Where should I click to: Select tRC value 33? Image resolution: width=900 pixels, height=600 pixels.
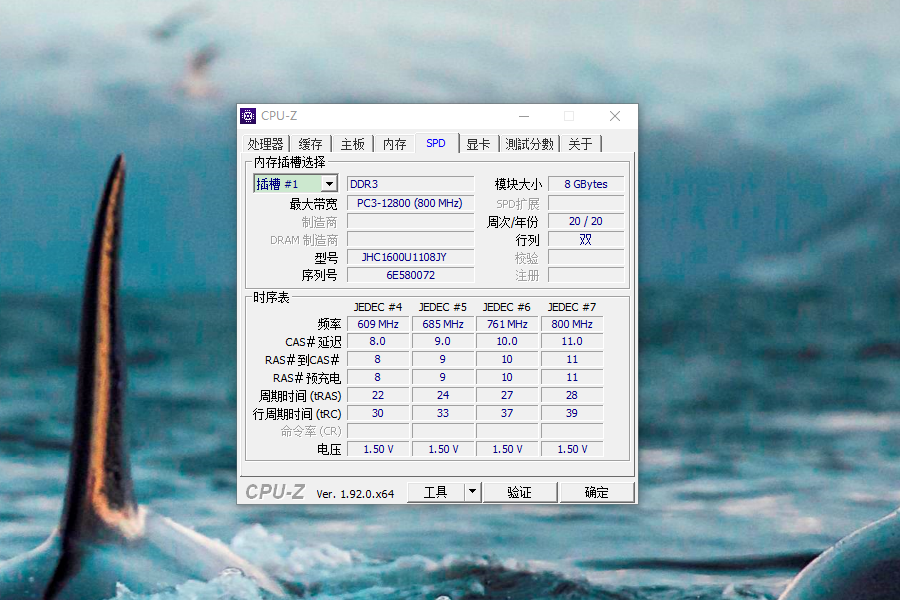click(x=443, y=413)
